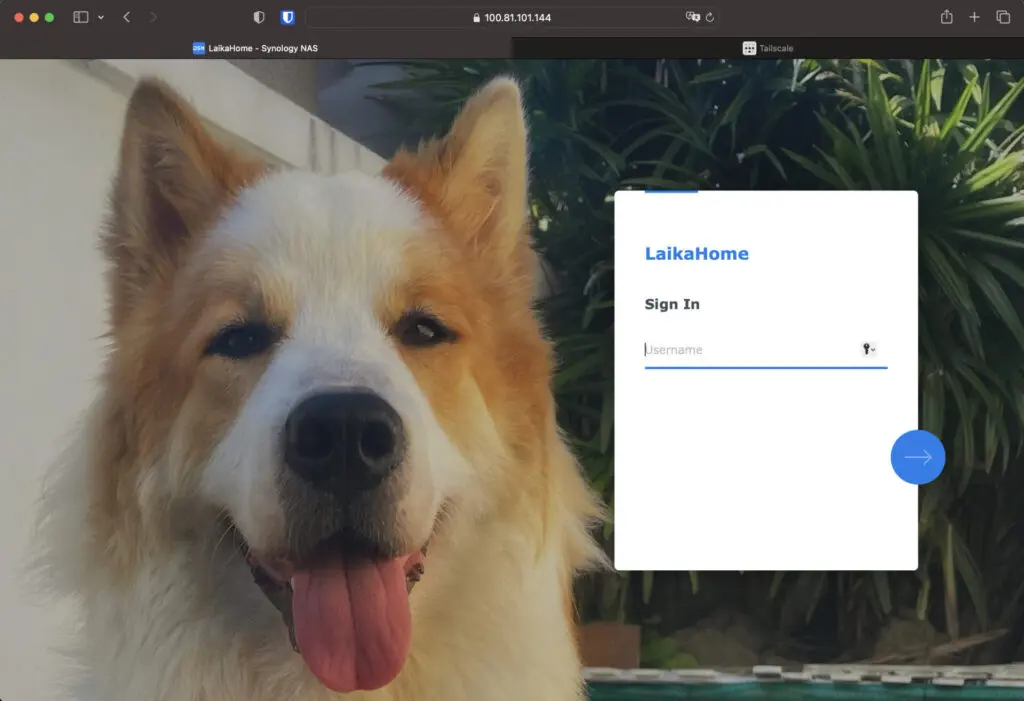Click the yellow minimize window button

tap(34, 18)
